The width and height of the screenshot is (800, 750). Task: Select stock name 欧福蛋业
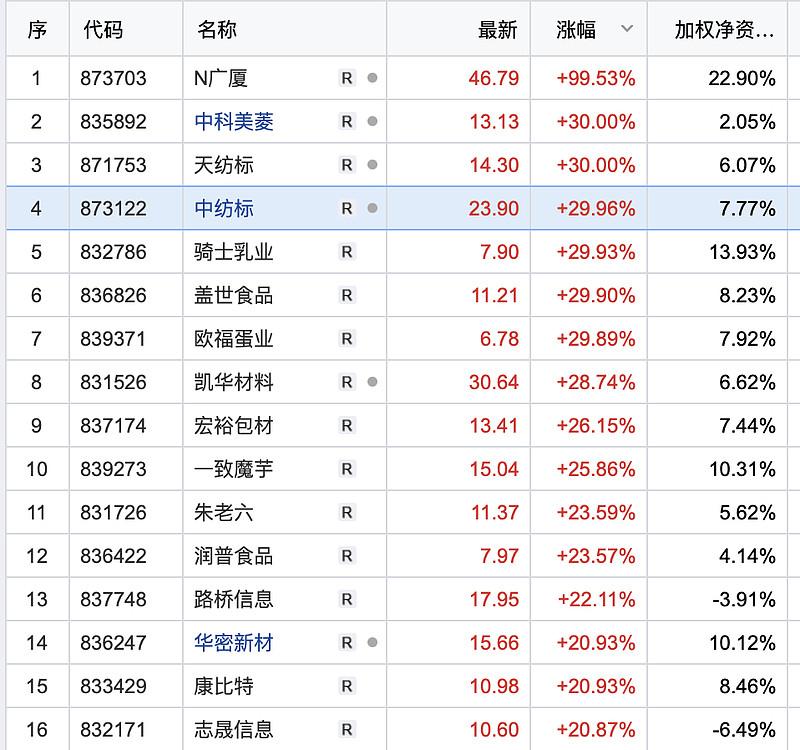pos(234,338)
